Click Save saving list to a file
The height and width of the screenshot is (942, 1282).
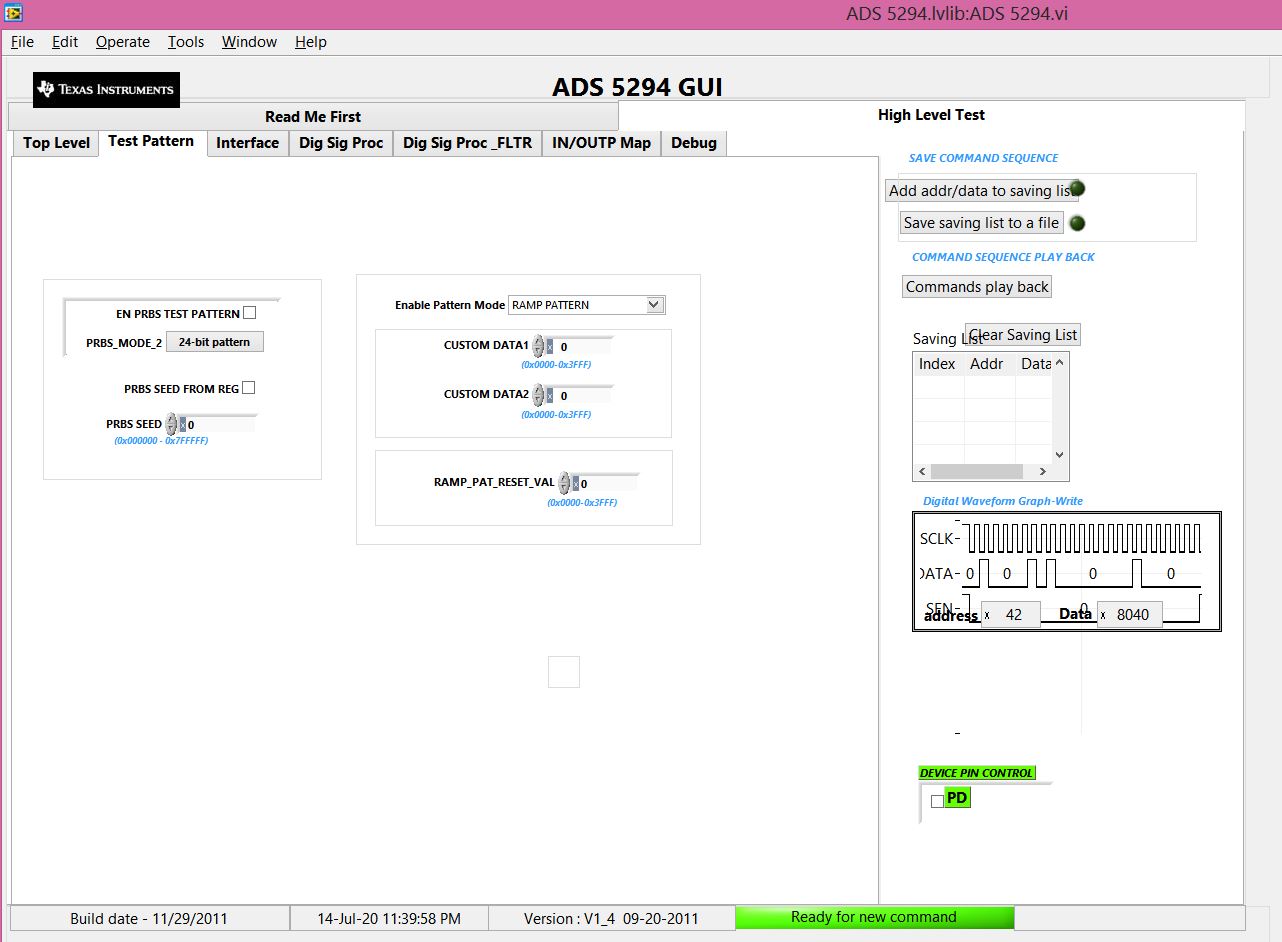coord(981,223)
